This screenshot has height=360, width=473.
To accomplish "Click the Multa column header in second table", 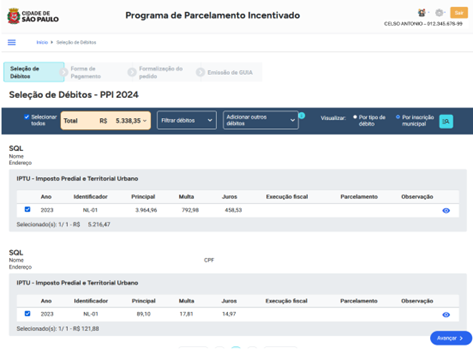I will tap(186, 301).
